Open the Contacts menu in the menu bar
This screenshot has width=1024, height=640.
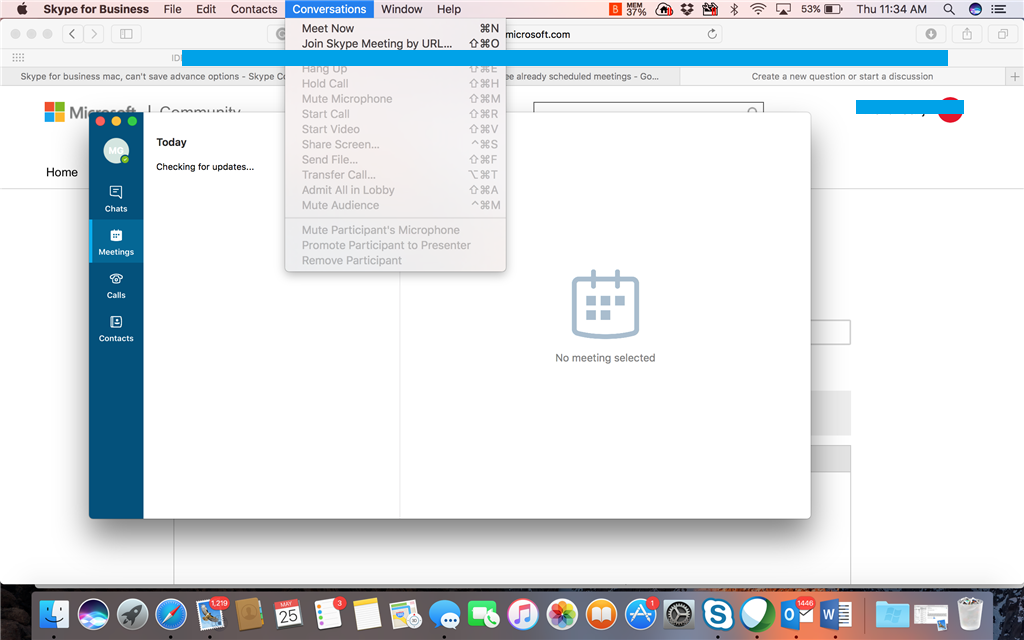(254, 9)
